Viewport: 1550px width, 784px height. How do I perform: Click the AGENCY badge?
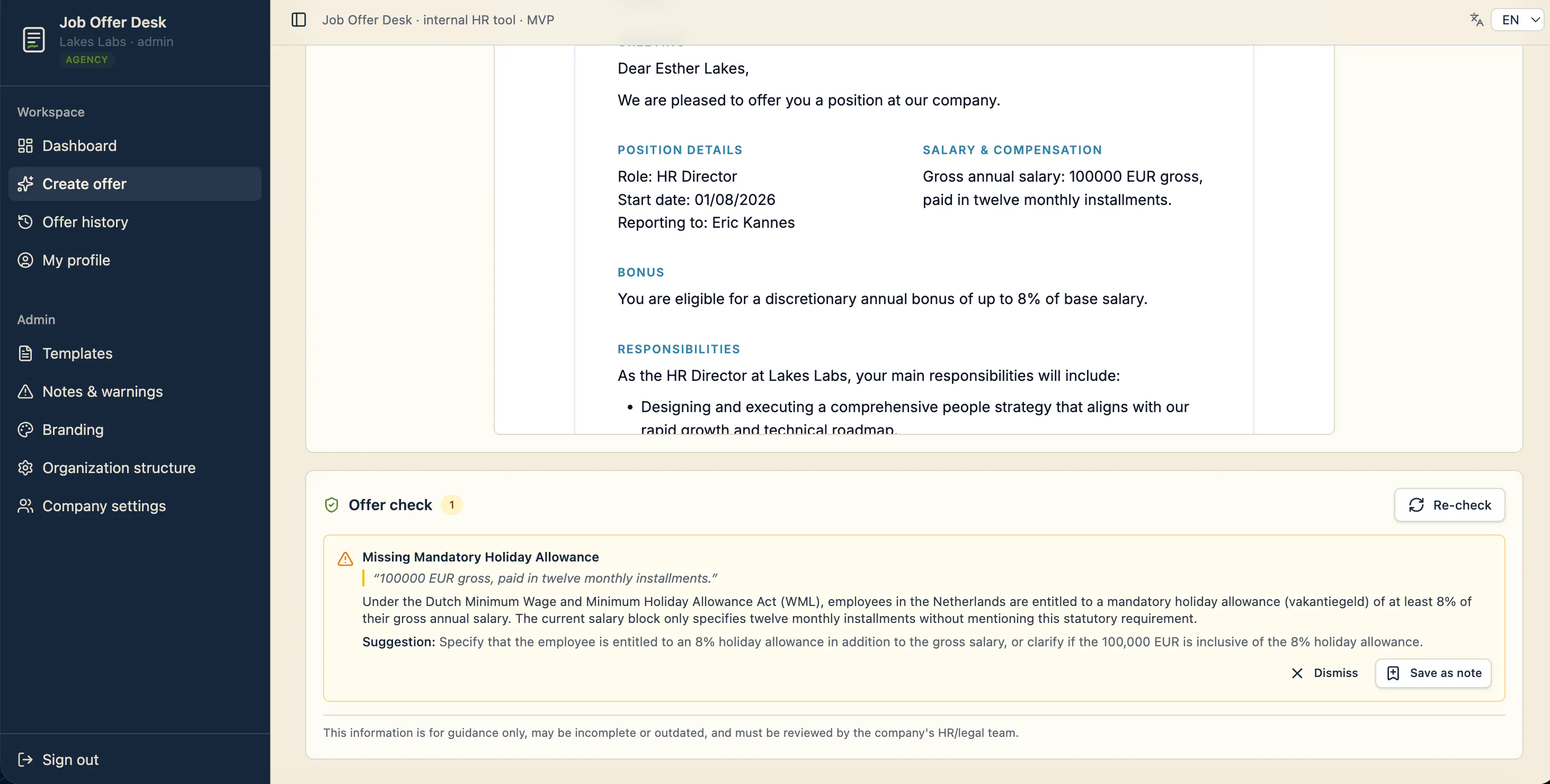[x=87, y=59]
